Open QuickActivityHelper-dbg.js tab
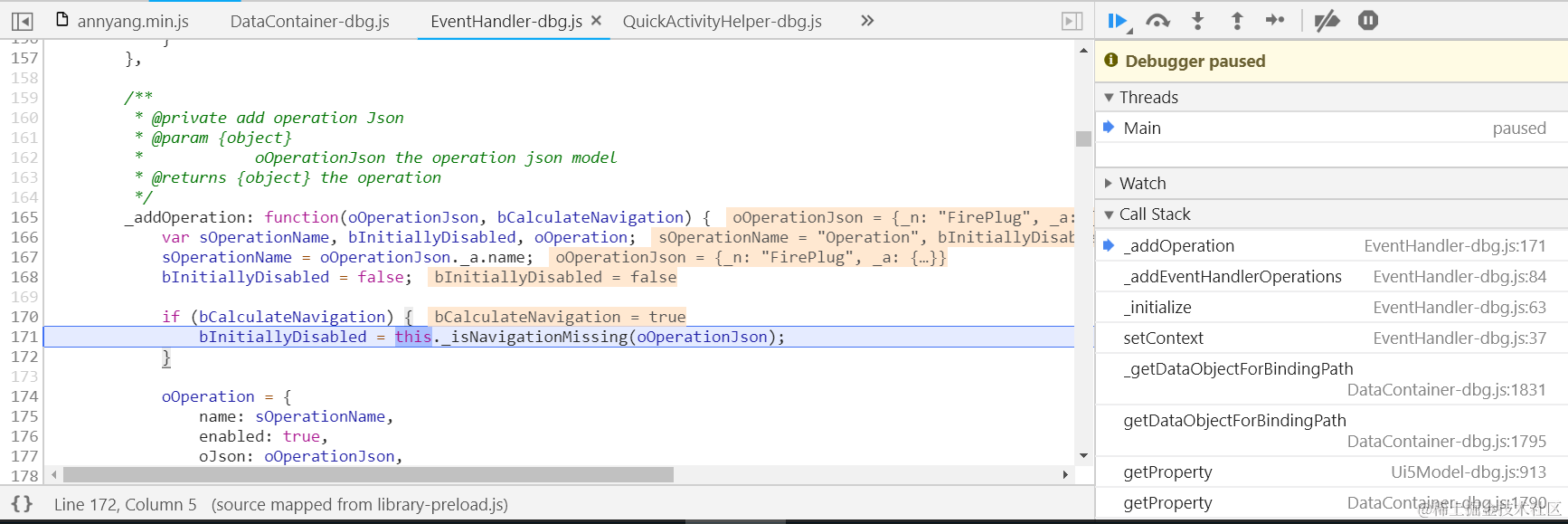1568x524 pixels. pos(722,21)
